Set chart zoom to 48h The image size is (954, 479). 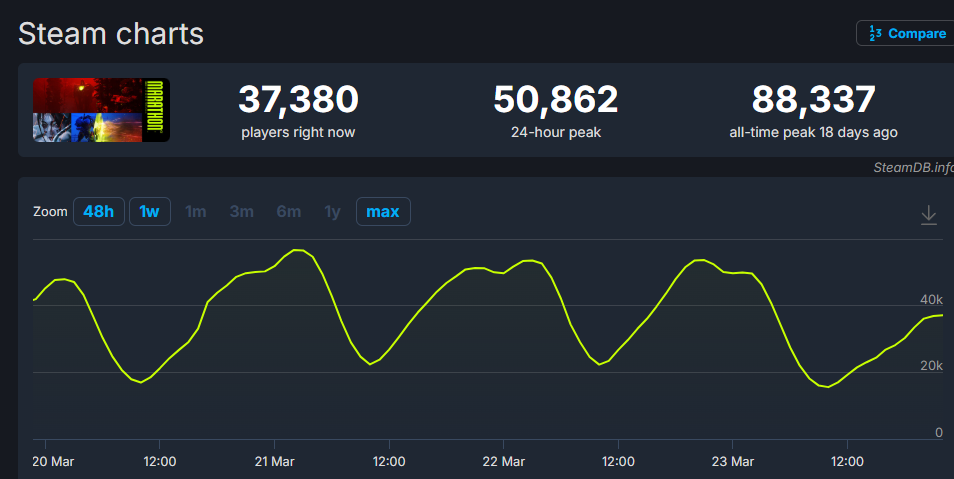pos(99,212)
